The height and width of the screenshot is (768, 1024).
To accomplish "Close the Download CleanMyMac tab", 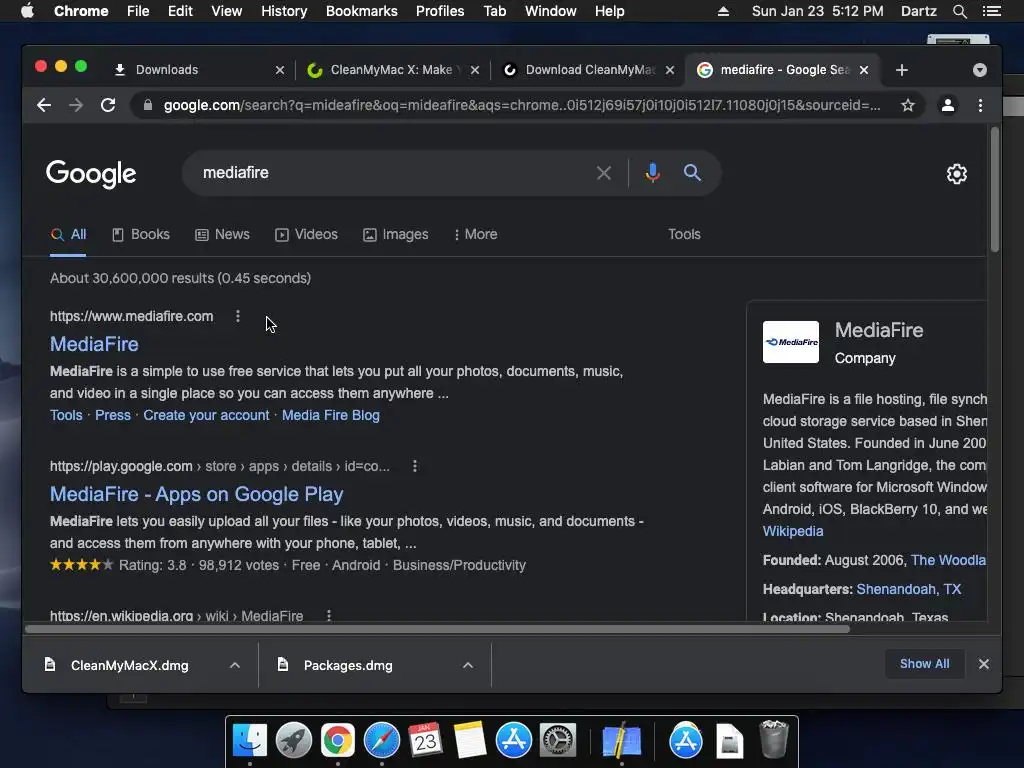I will (x=669, y=70).
